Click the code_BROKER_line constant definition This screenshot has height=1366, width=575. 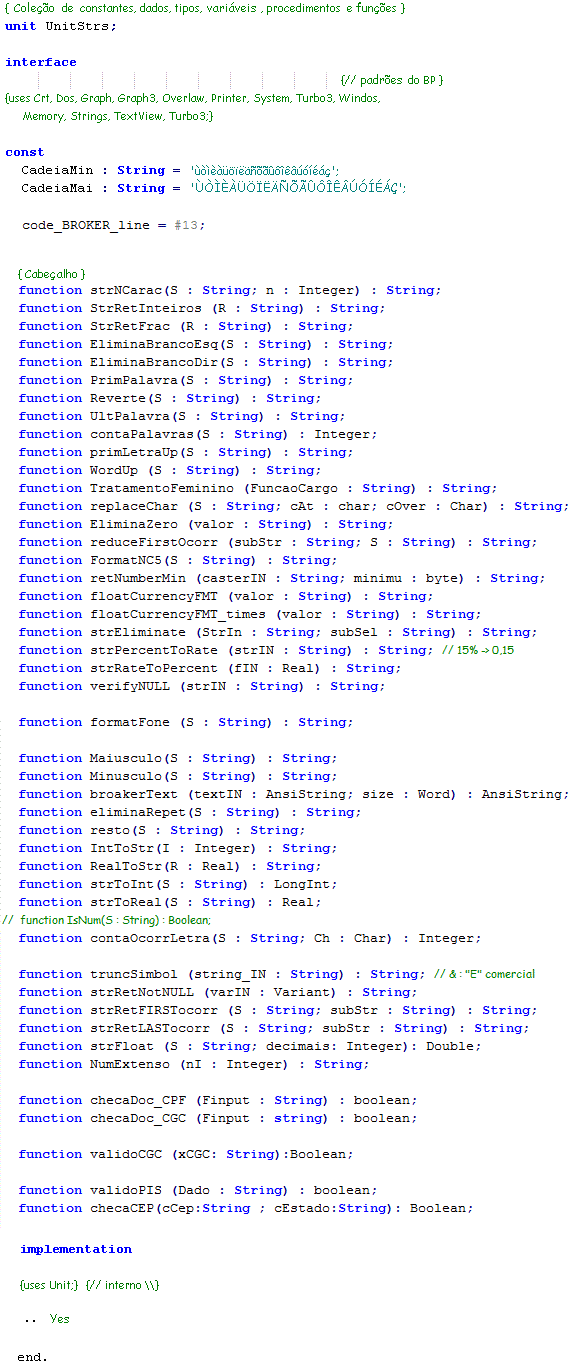pyautogui.click(x=114, y=226)
